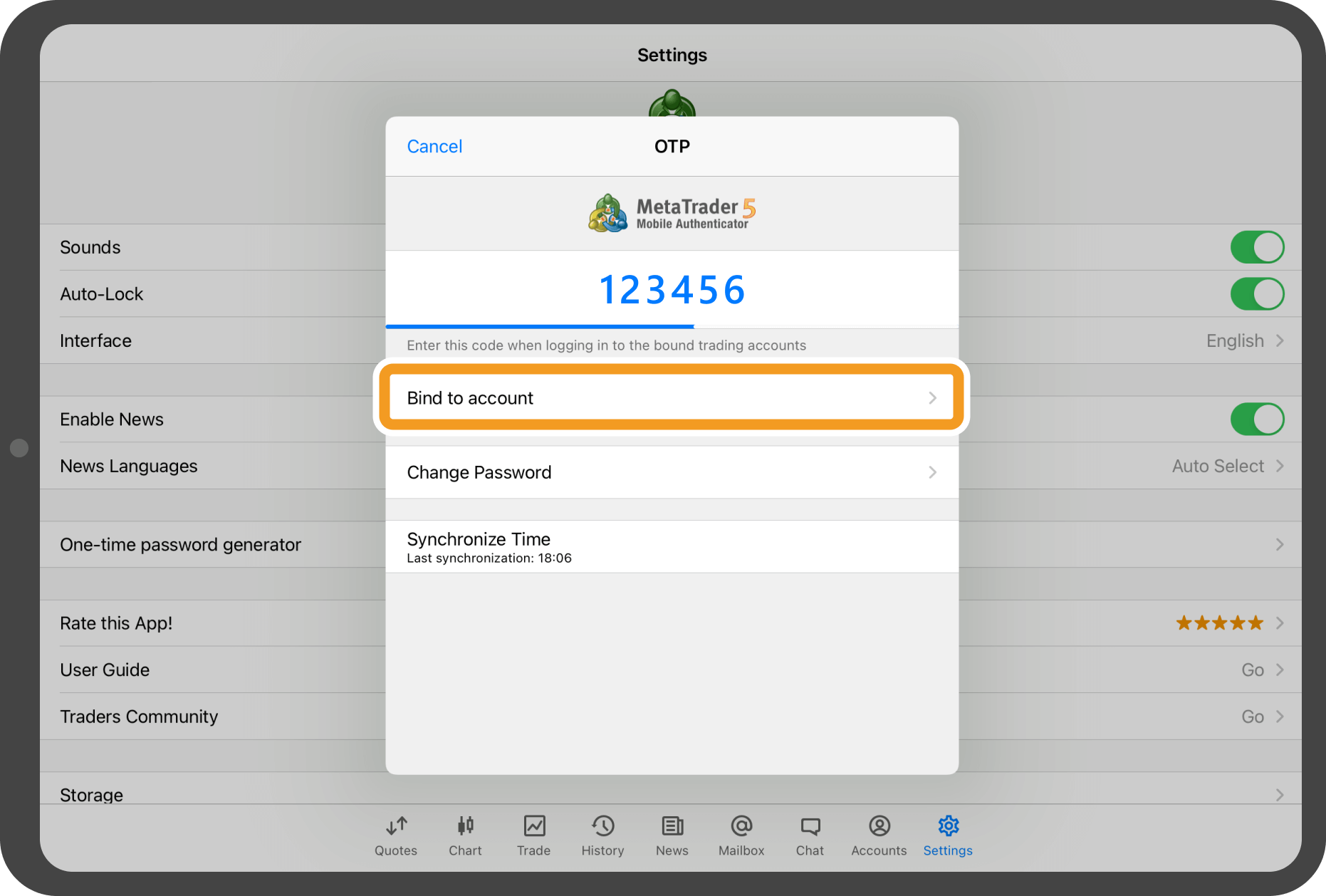Screen dimensions: 1326x896
Task: Open the Mailbox icon
Action: [741, 826]
